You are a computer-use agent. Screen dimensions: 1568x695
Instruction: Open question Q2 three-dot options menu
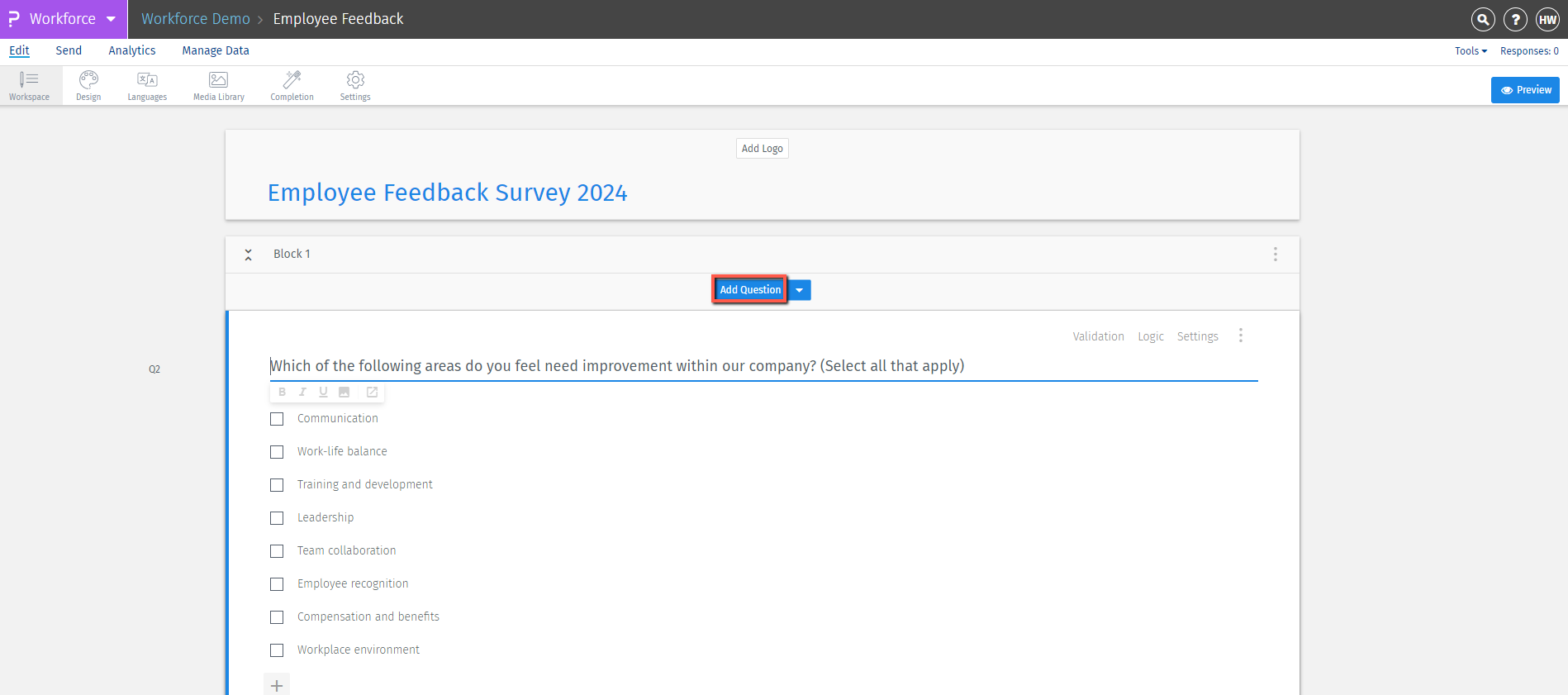pos(1241,336)
